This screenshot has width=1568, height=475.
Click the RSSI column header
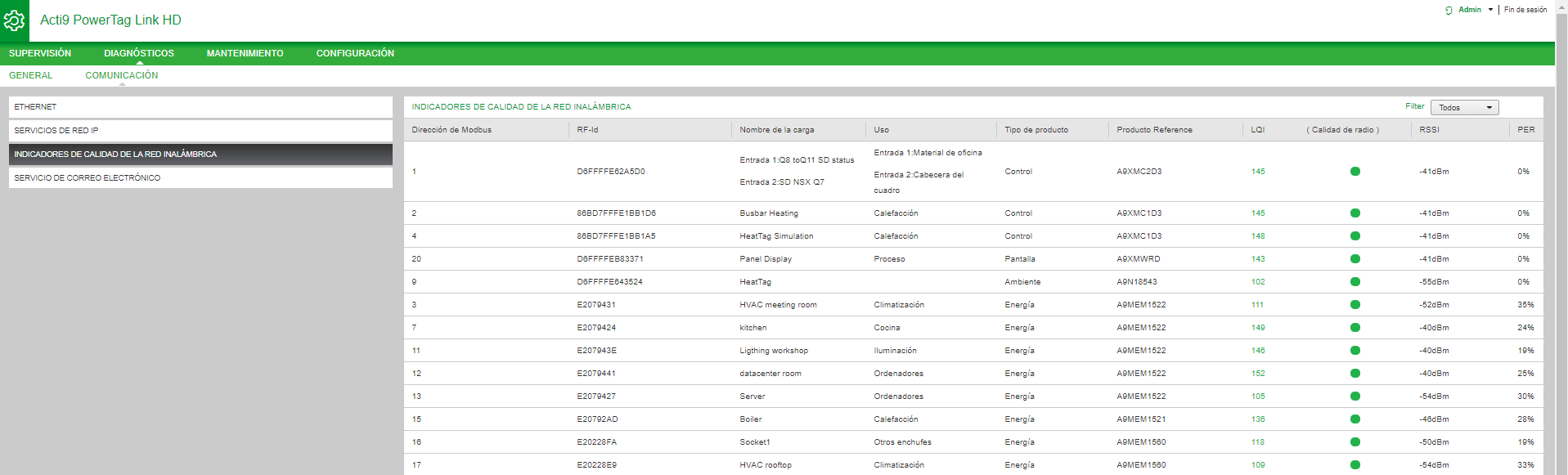(1429, 130)
